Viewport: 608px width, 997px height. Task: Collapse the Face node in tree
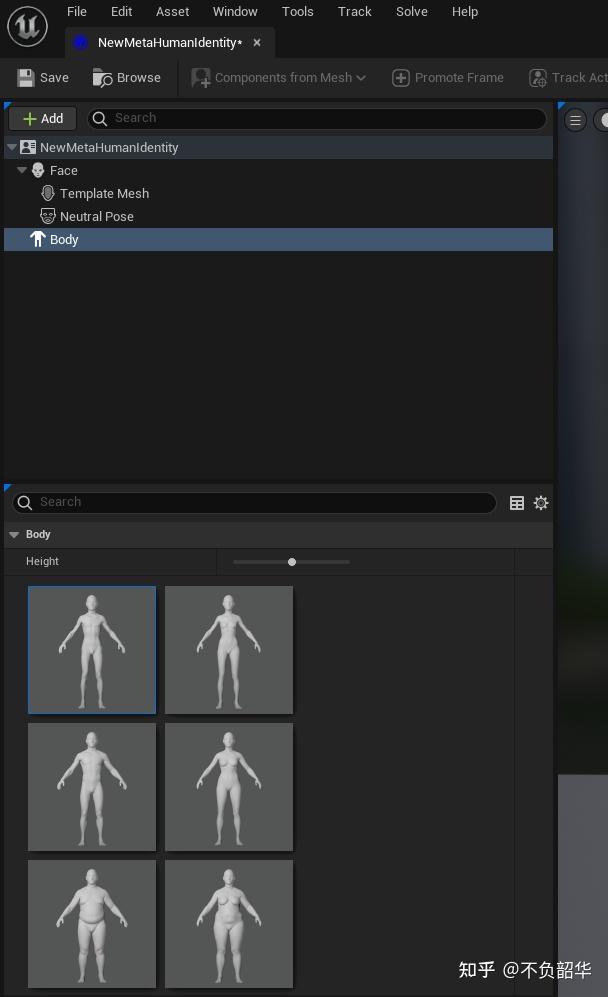[22, 170]
